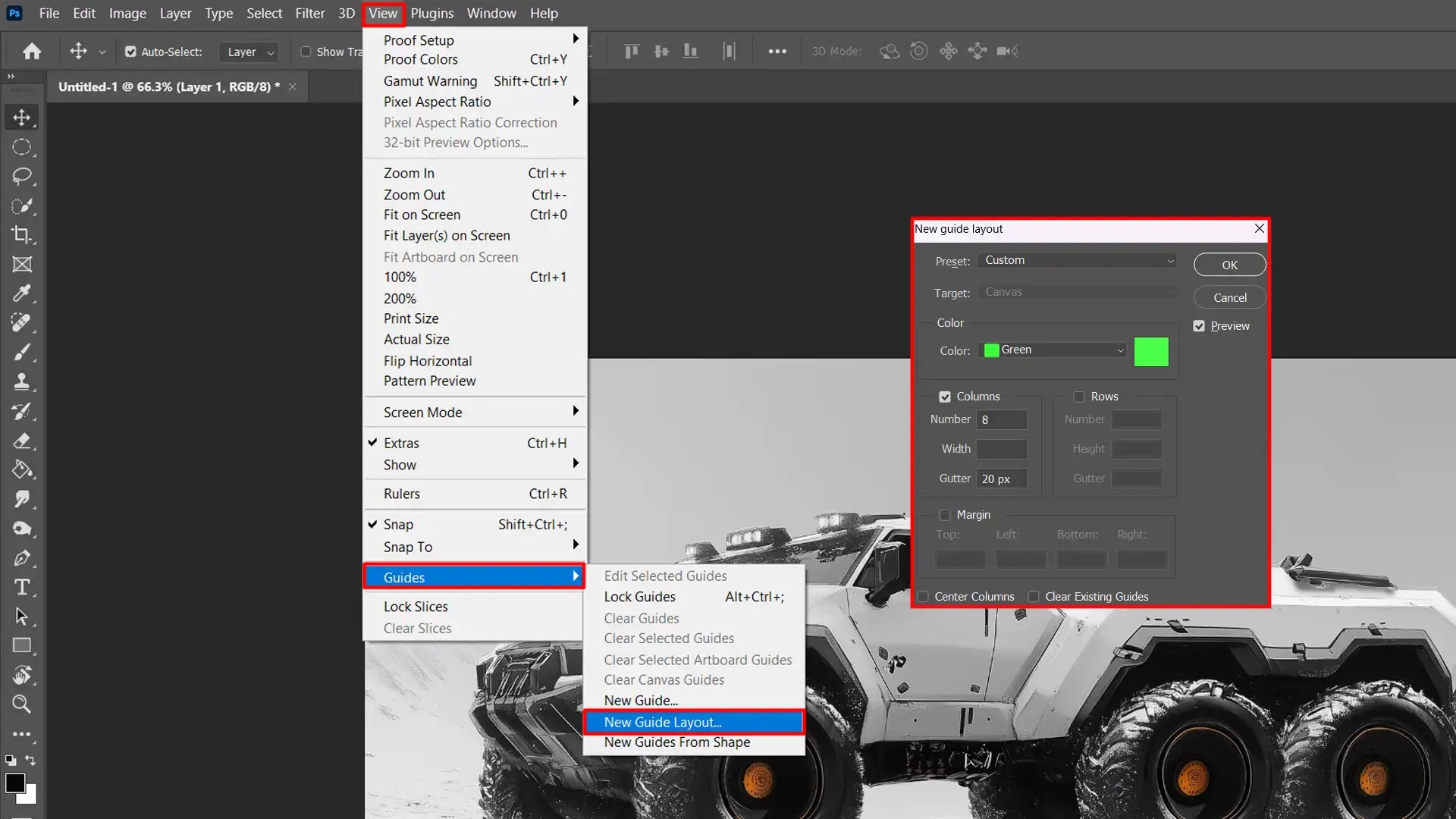1456x819 pixels.
Task: Select the Frame tool
Action: pyautogui.click(x=21, y=265)
